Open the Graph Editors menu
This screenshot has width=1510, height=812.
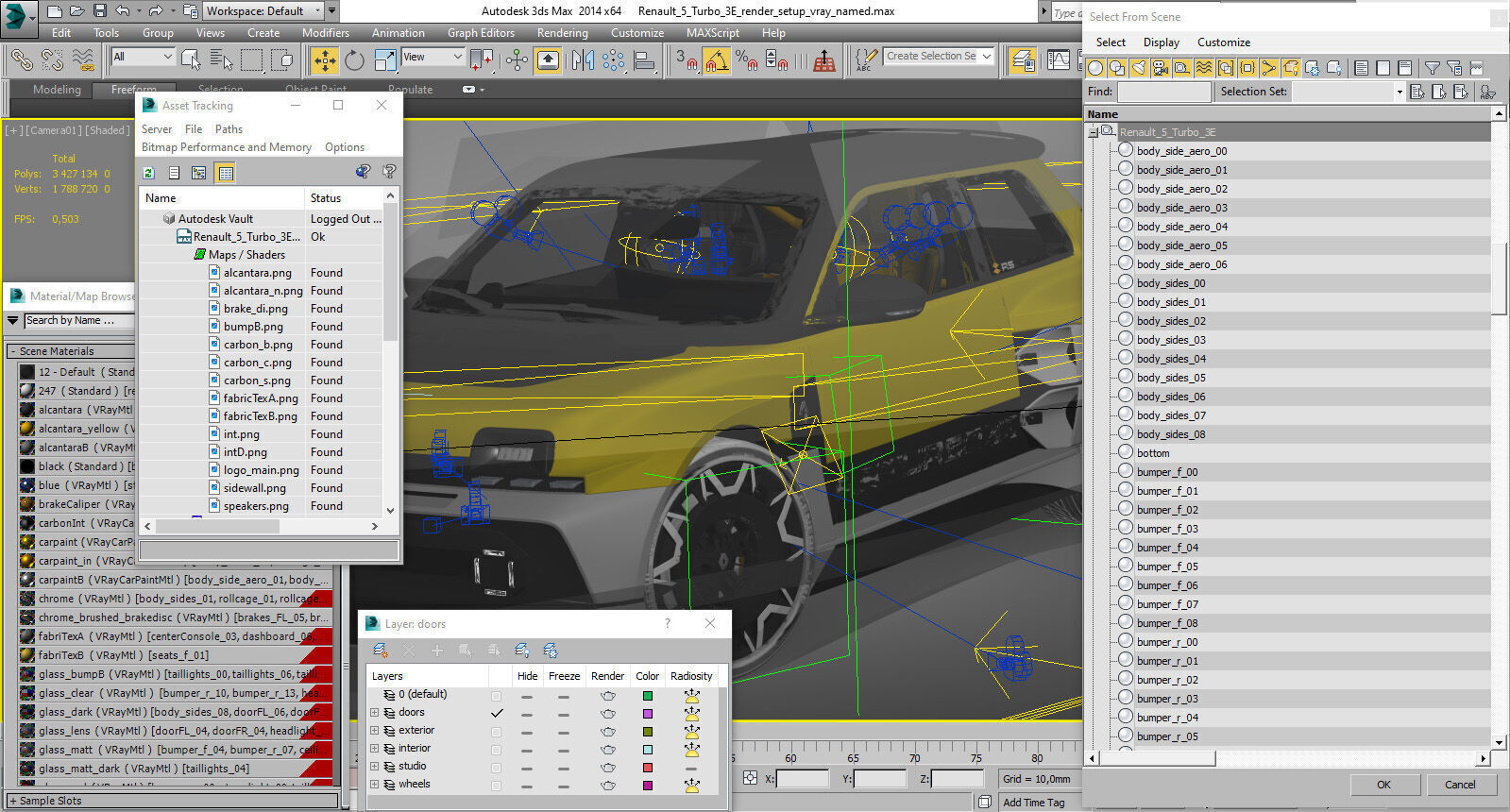pyautogui.click(x=481, y=32)
